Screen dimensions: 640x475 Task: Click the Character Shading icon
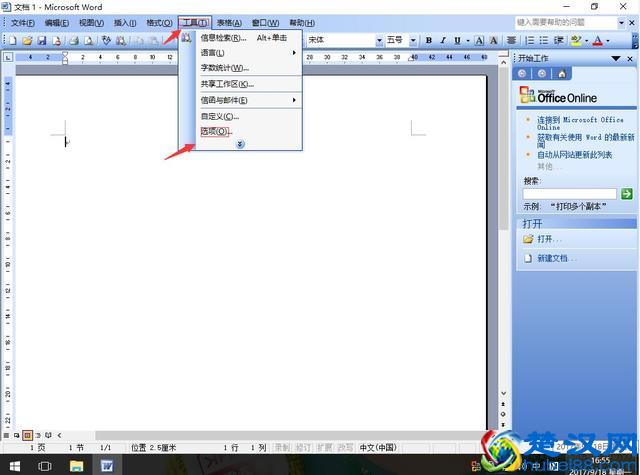(x=493, y=40)
